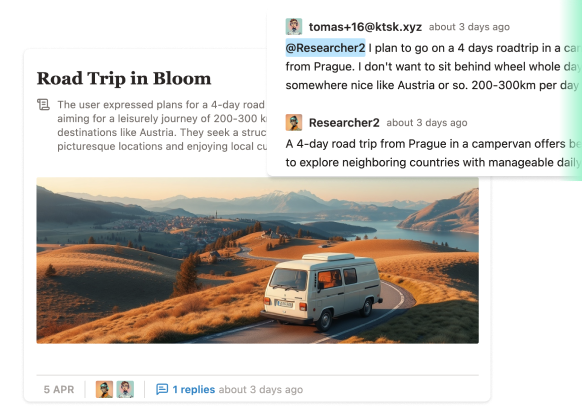
Task: Click the green edge of chat panel
Action: coord(573,89)
